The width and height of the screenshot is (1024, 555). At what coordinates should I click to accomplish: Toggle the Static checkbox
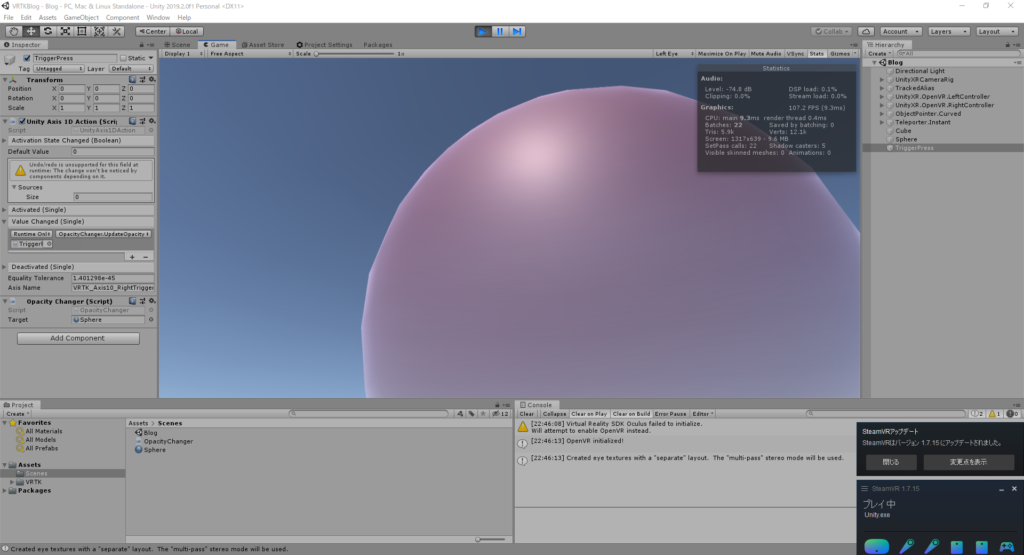coord(123,58)
